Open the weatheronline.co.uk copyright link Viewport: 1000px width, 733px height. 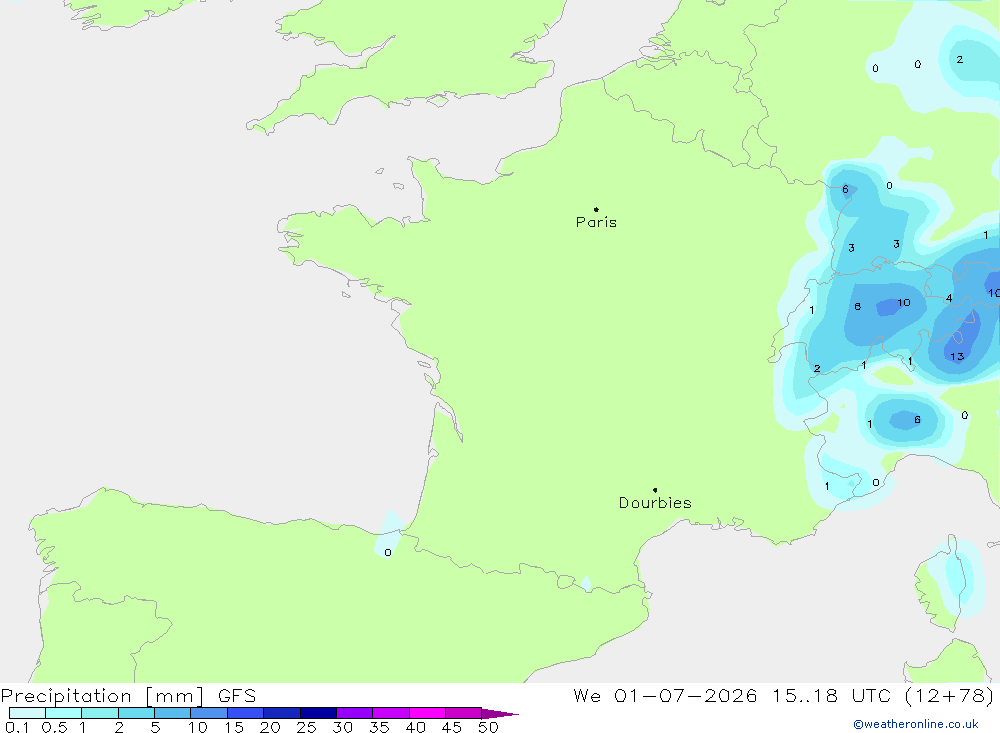[x=916, y=724]
